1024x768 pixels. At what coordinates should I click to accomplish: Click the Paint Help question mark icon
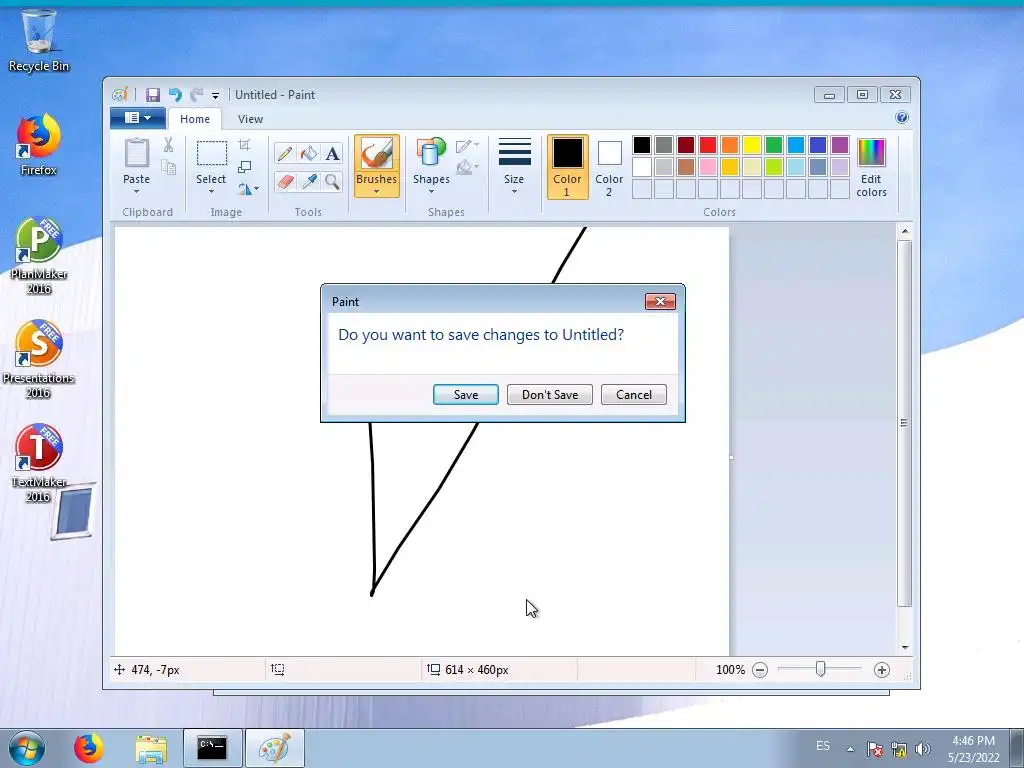click(902, 118)
